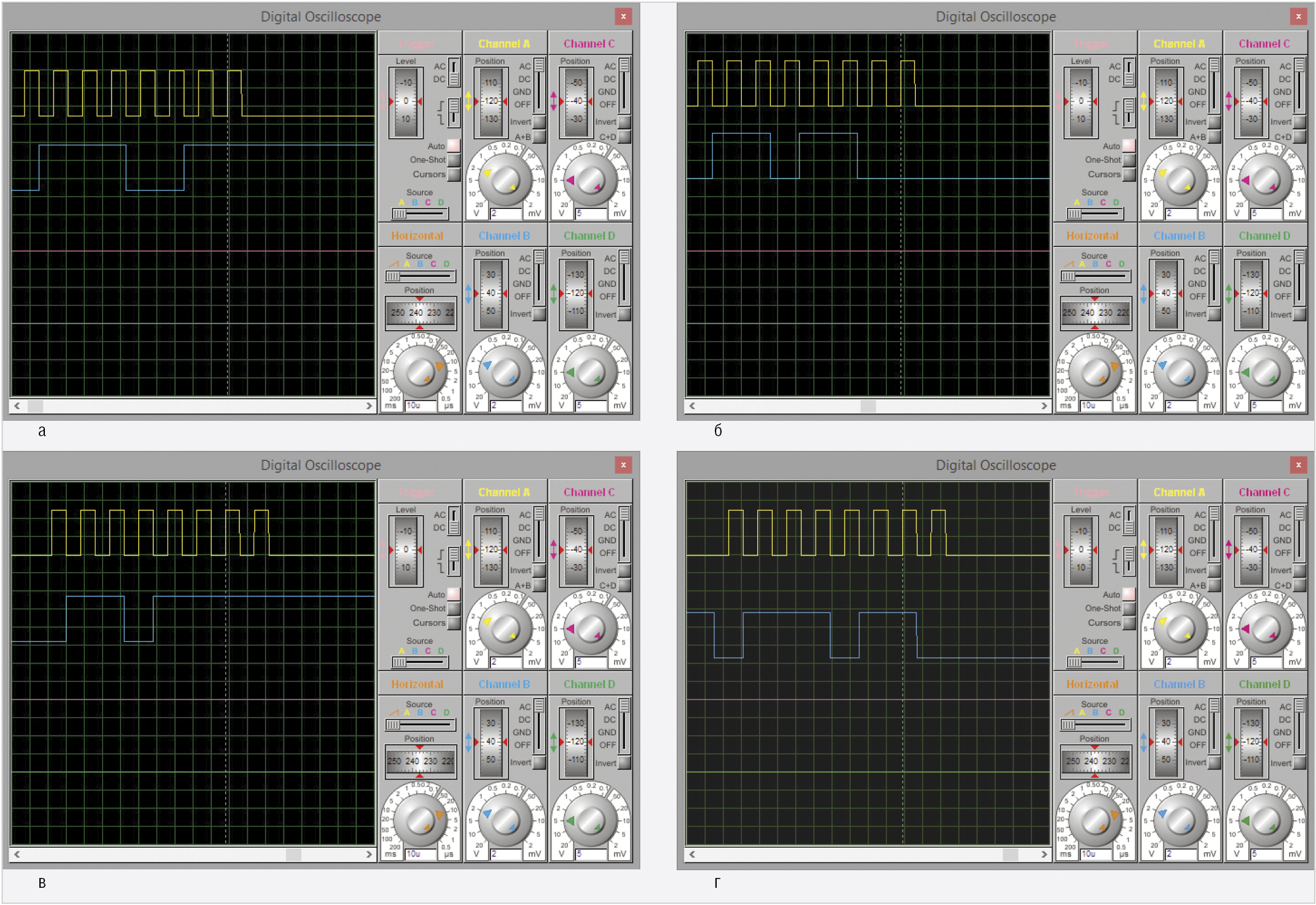Viewport: 1316px width, 905px height.
Task: Adjust Horizontal Position dial in oscilloscope а
Action: coord(420,313)
